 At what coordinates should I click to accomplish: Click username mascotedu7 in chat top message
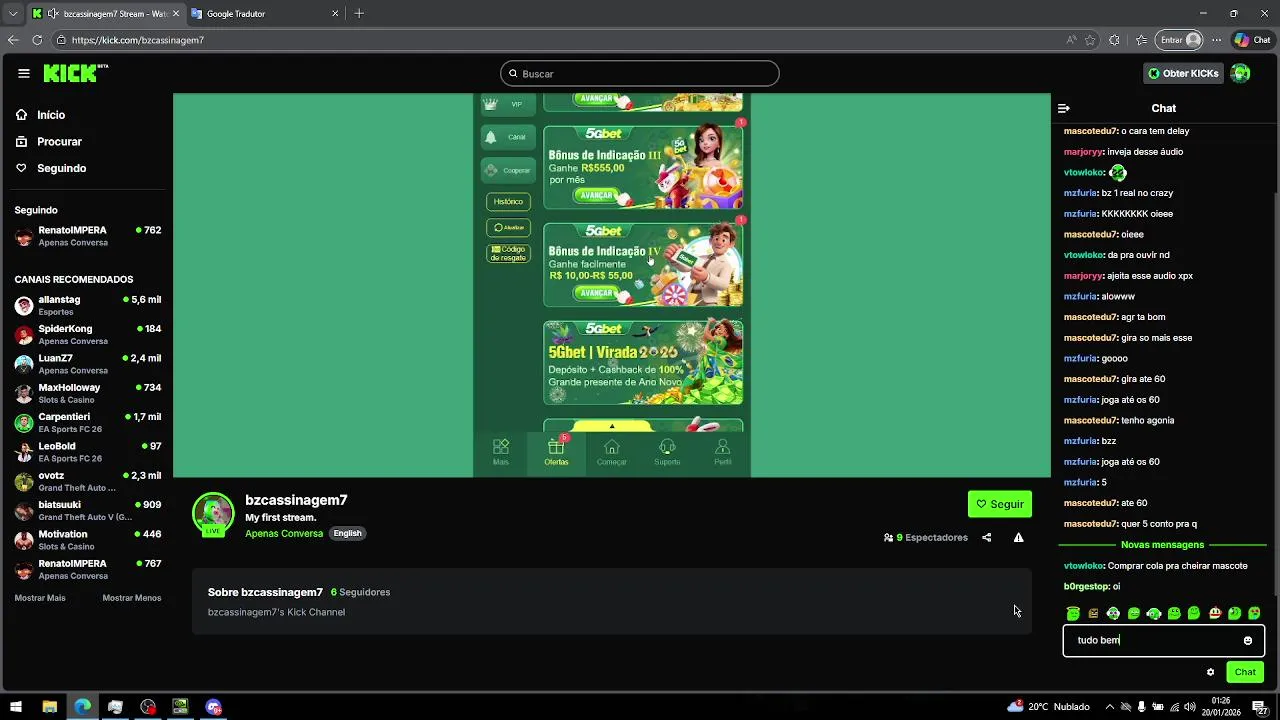[x=1091, y=131]
